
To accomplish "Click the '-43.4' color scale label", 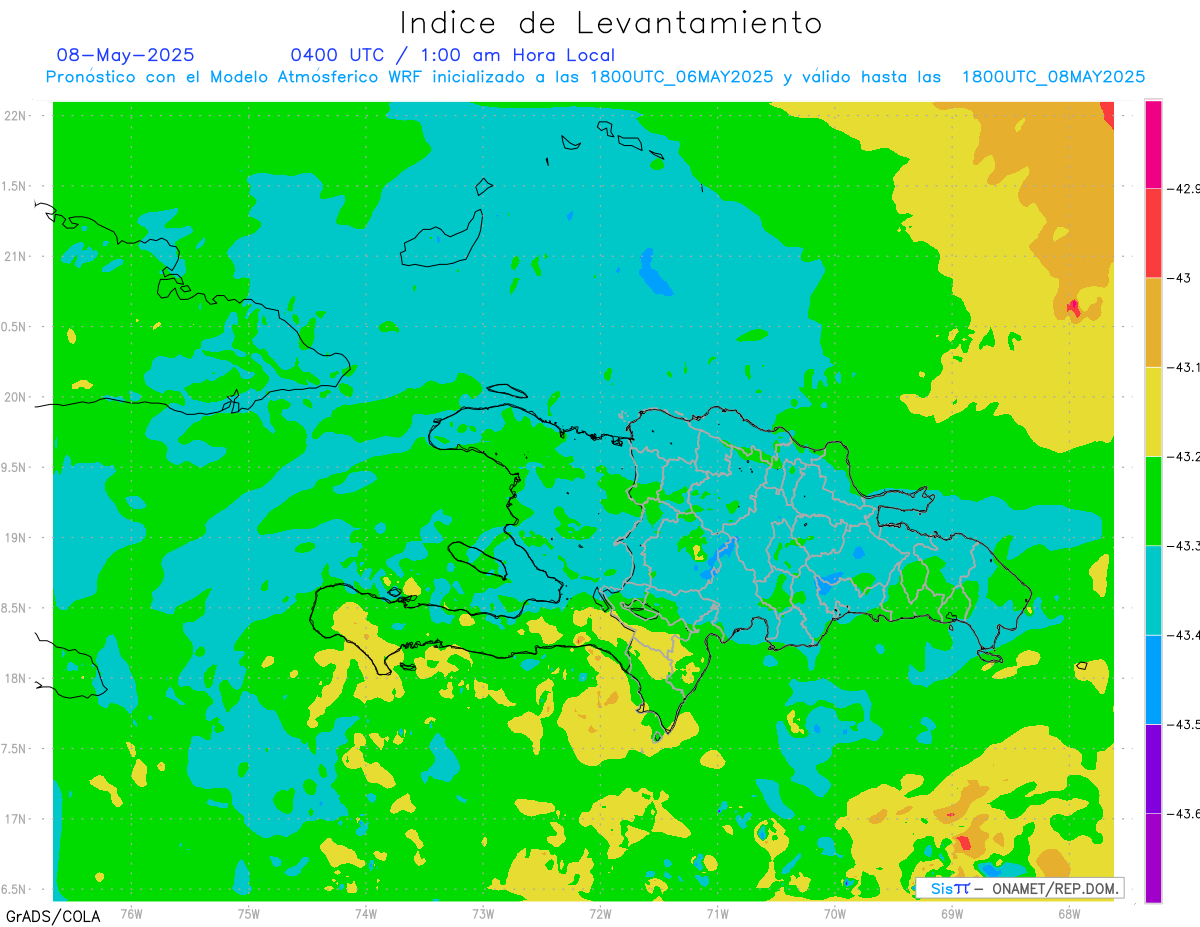I will click(x=1183, y=635).
